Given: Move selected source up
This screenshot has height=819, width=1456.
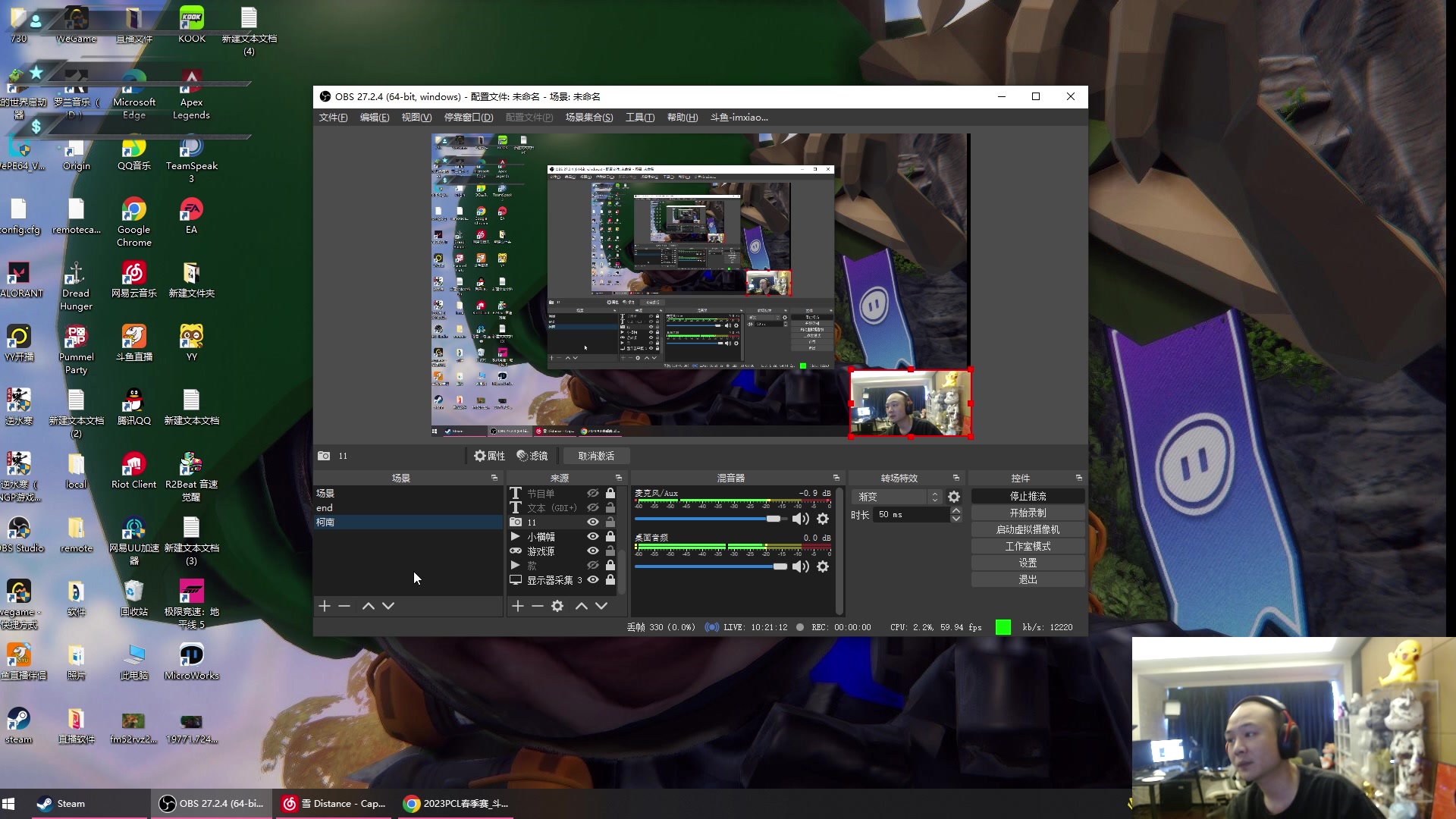Looking at the screenshot, I should [581, 606].
